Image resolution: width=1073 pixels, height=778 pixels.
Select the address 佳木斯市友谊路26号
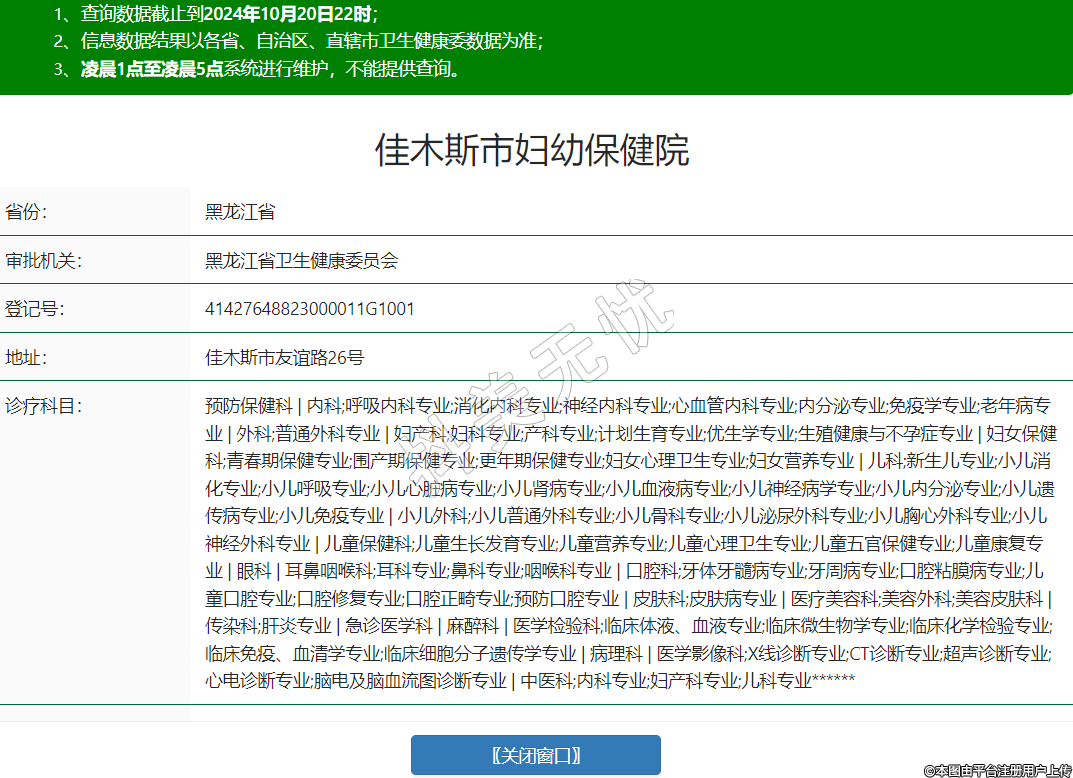[284, 357]
